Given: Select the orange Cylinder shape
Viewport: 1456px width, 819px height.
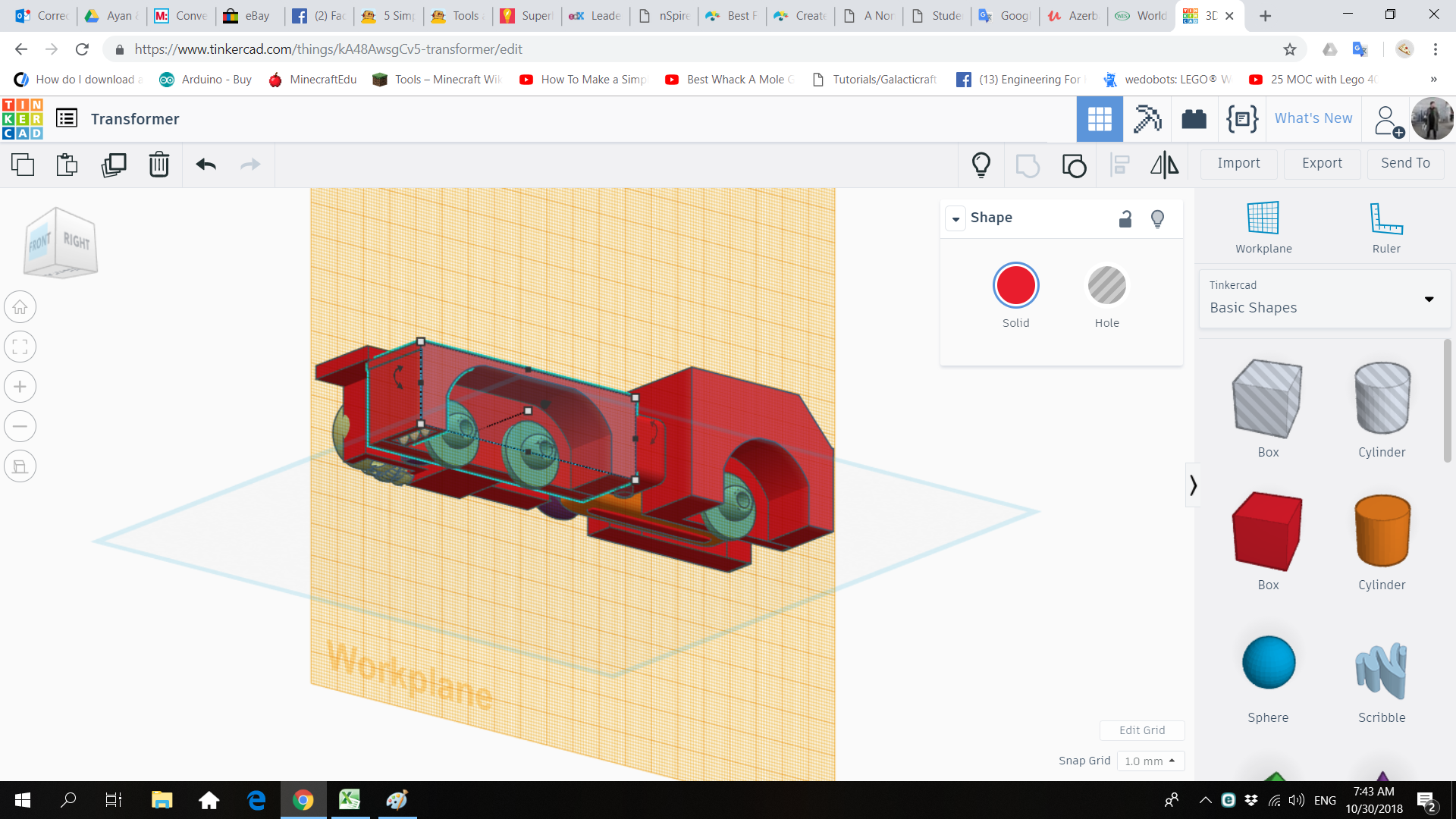Looking at the screenshot, I should pyautogui.click(x=1381, y=531).
